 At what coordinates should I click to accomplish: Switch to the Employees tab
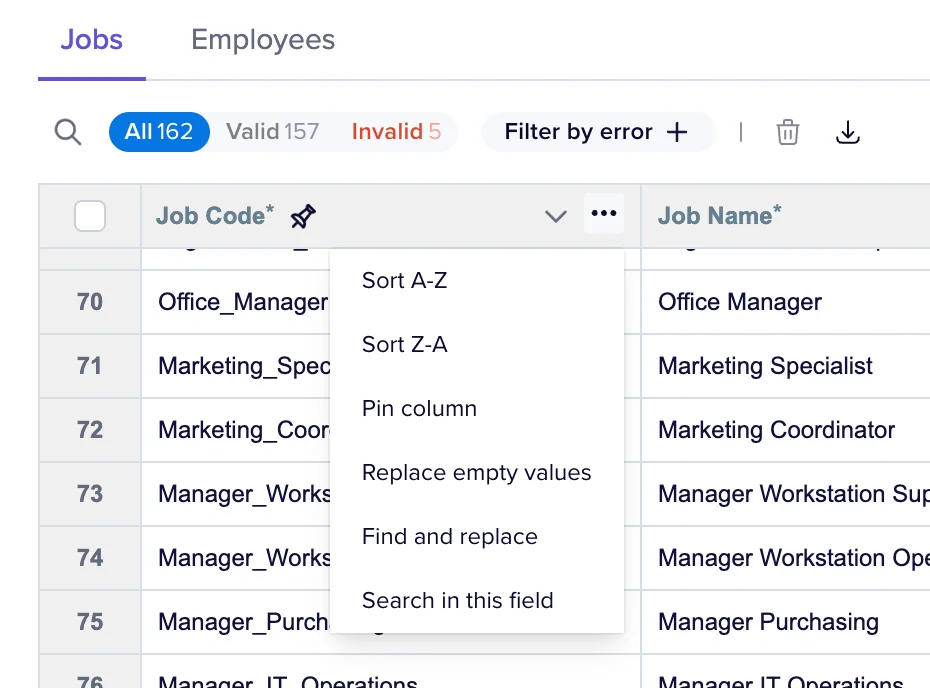point(263,40)
